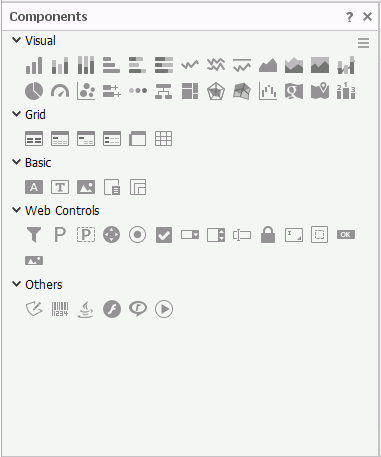
Task: Select the signature pen icon in Others
Action: point(34,309)
